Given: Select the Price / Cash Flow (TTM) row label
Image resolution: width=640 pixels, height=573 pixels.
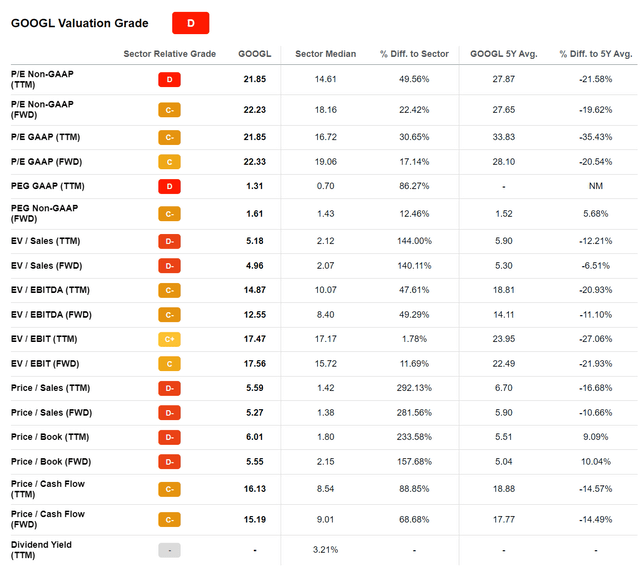Looking at the screenshot, I should pyautogui.click(x=48, y=489).
